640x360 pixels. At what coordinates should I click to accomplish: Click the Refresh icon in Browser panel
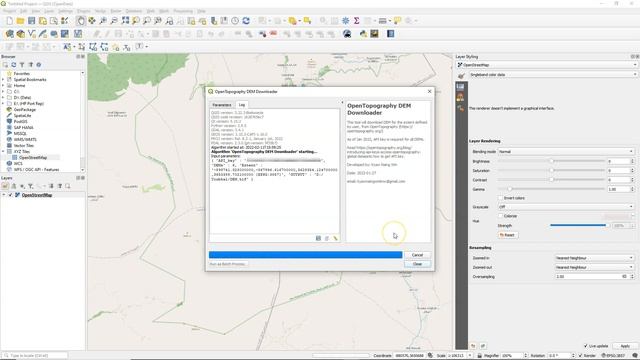[x=13, y=65]
